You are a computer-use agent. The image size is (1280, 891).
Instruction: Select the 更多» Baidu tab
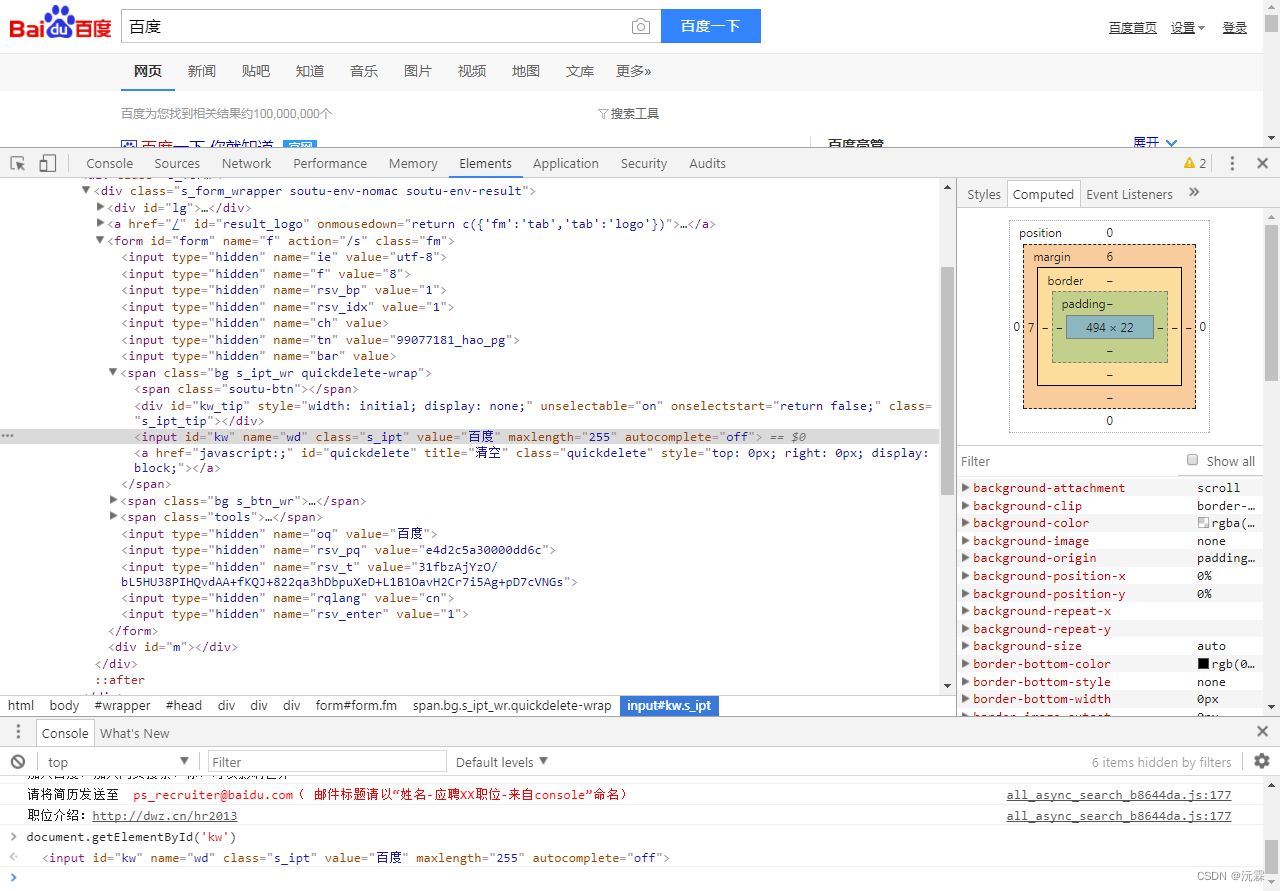tap(634, 71)
